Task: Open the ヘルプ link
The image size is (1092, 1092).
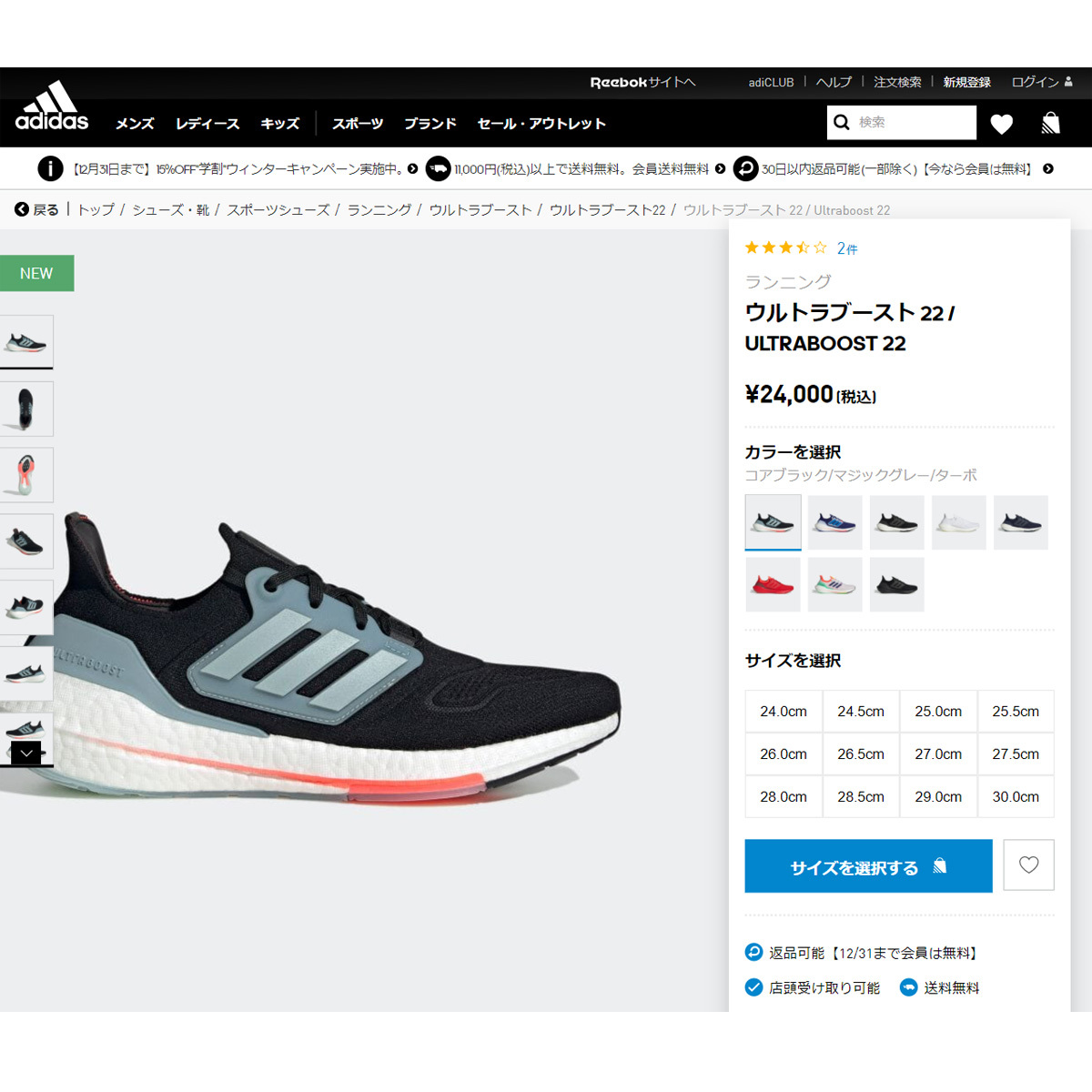Action: 834,82
